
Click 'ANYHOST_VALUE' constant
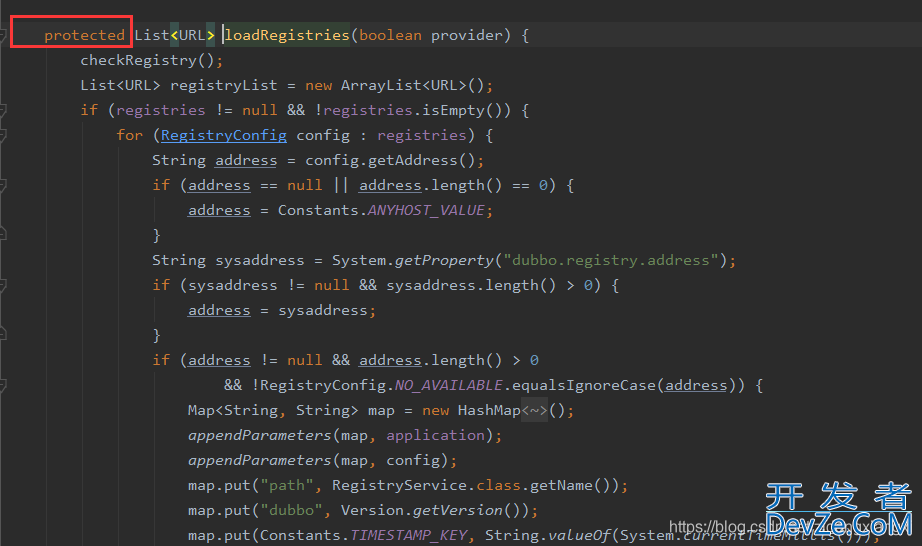click(426, 210)
